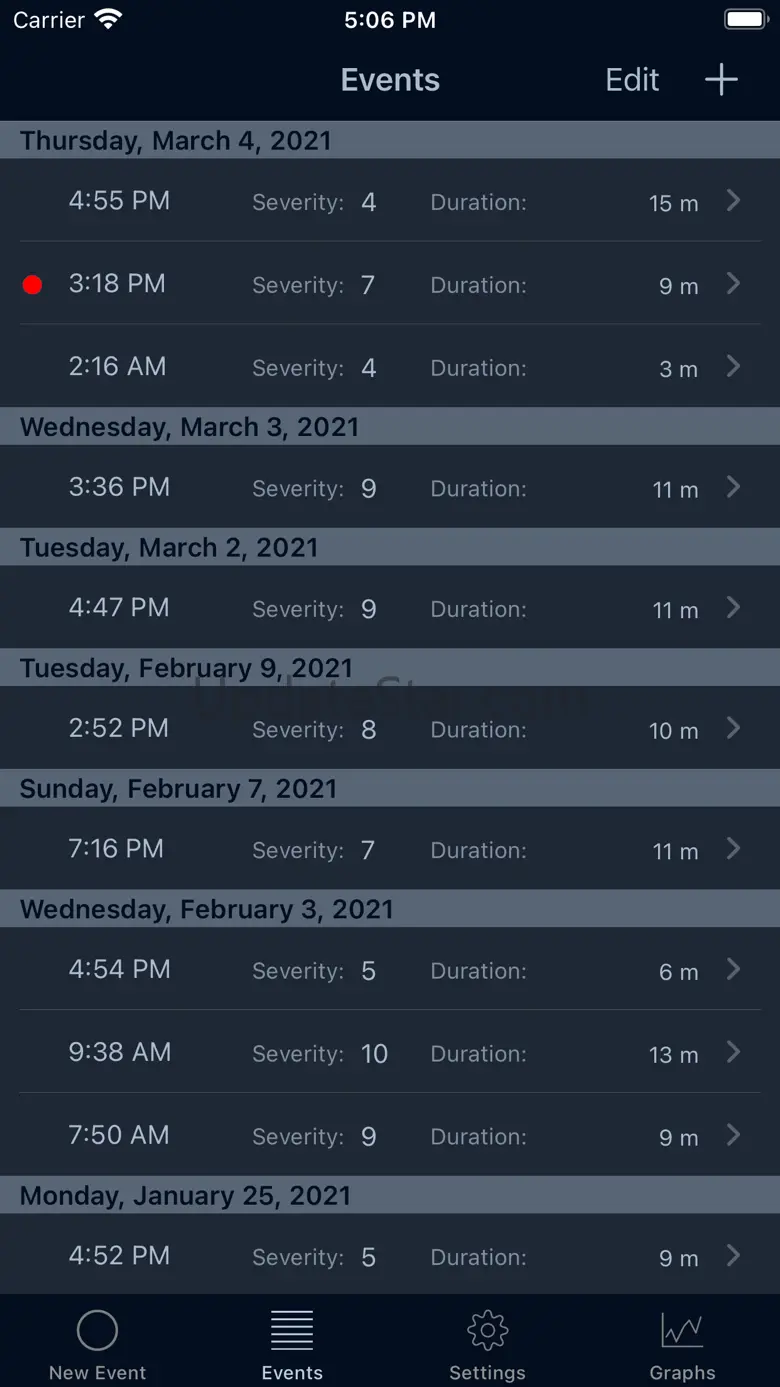Tap the red dot beside 3:18 PM event

tap(32, 285)
